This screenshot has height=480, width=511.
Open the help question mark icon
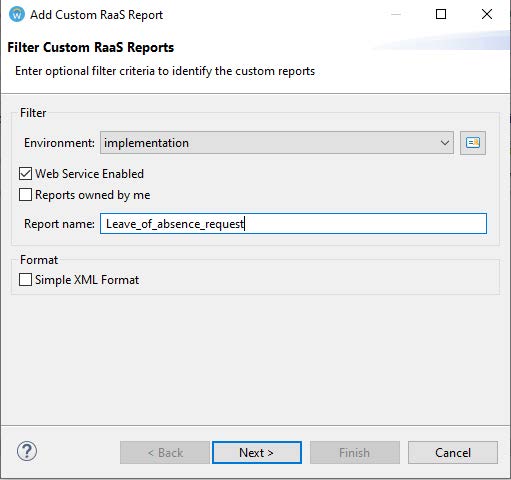pyautogui.click(x=27, y=451)
